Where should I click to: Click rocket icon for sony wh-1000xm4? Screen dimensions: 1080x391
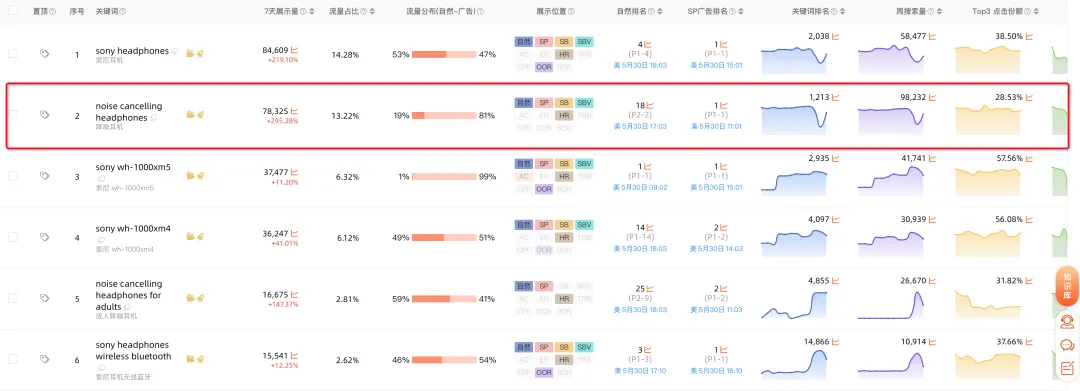[200, 236]
